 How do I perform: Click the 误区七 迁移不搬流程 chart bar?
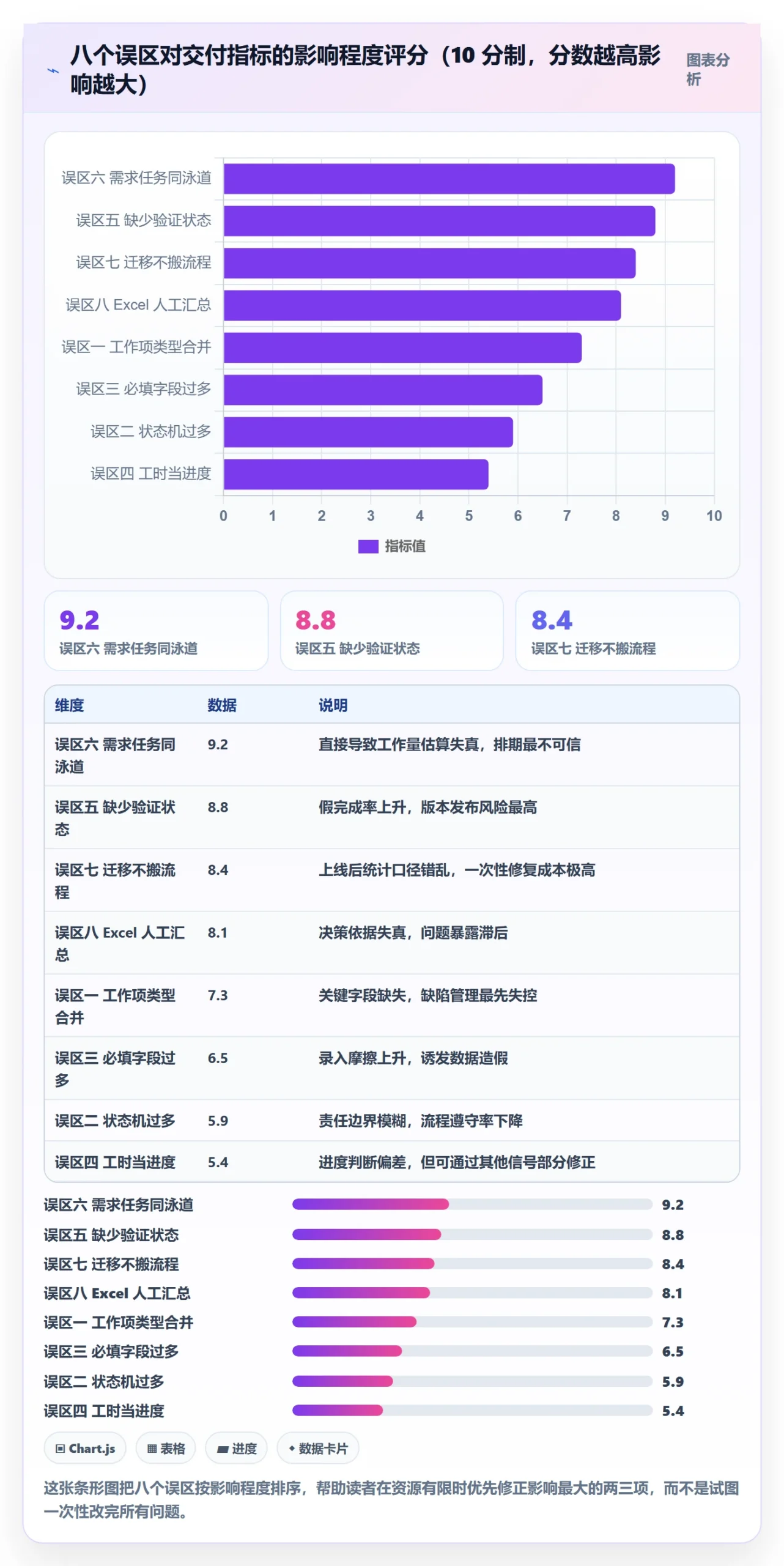(429, 263)
